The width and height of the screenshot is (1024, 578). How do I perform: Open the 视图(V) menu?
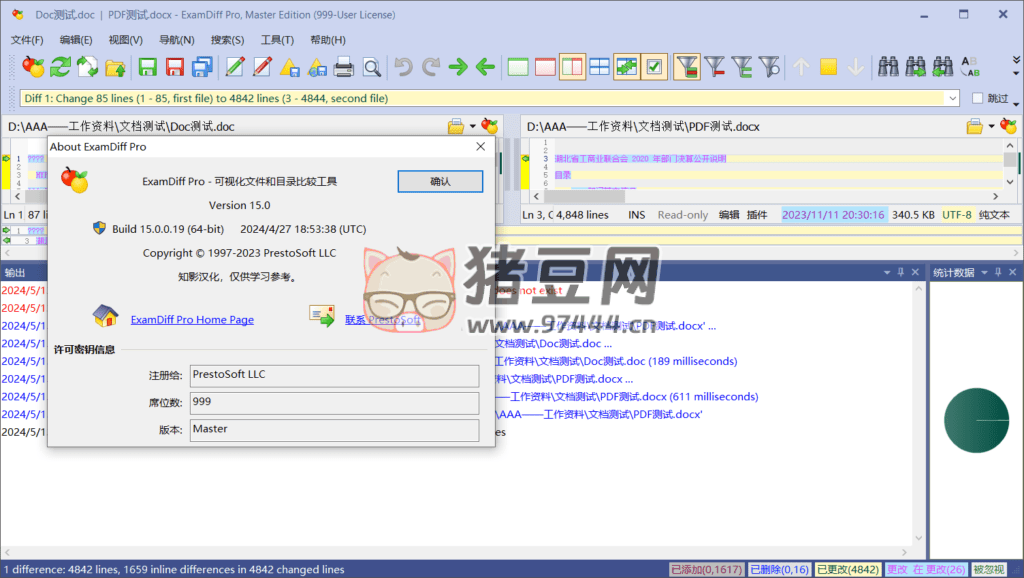click(125, 40)
